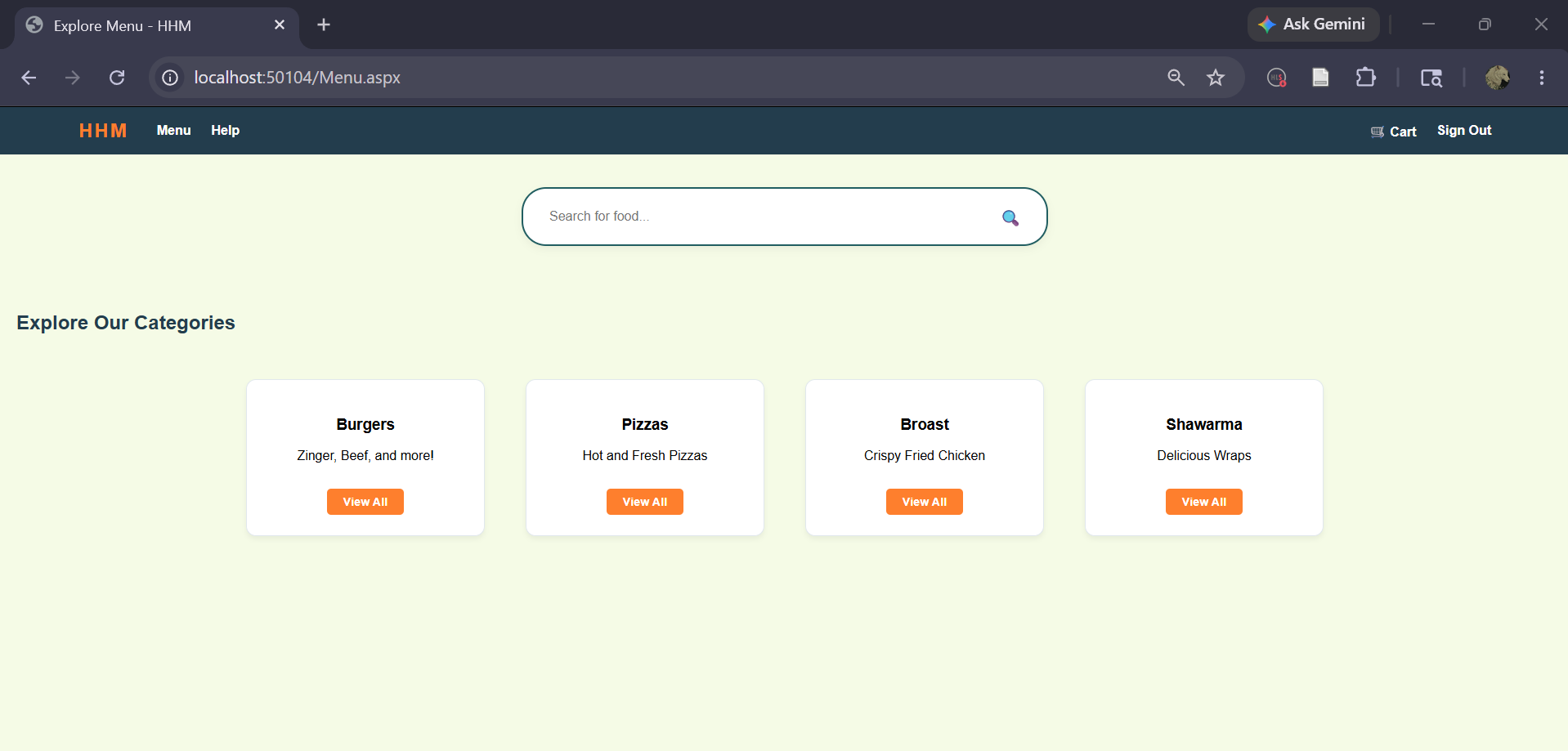Click the address bar URL
The image size is (1568, 751).
(x=297, y=78)
